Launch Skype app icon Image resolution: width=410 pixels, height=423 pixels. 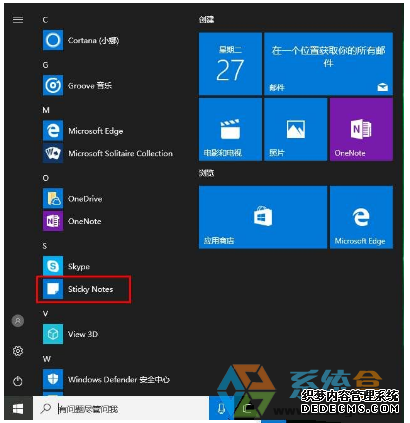[53, 266]
